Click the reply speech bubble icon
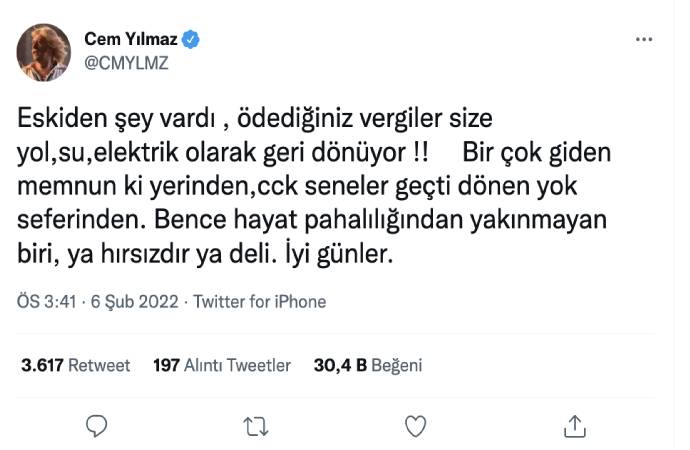 [96, 426]
